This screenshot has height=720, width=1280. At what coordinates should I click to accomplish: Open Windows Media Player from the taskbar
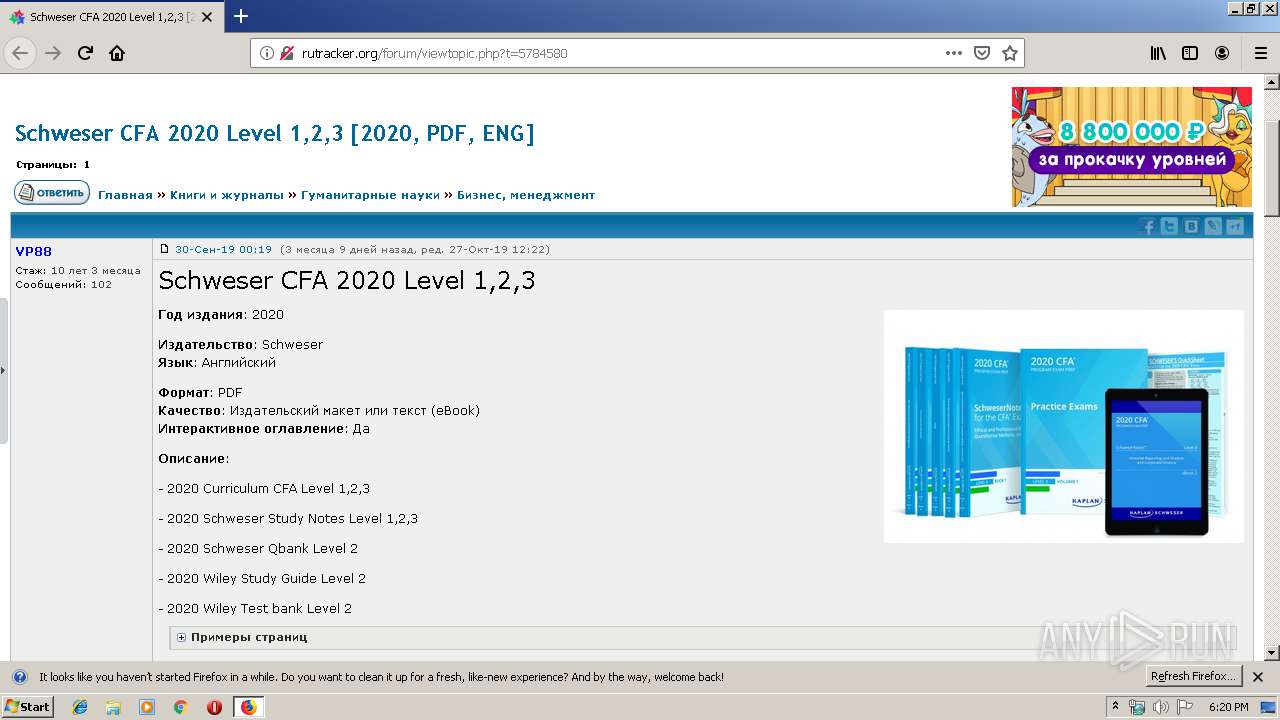(x=147, y=707)
